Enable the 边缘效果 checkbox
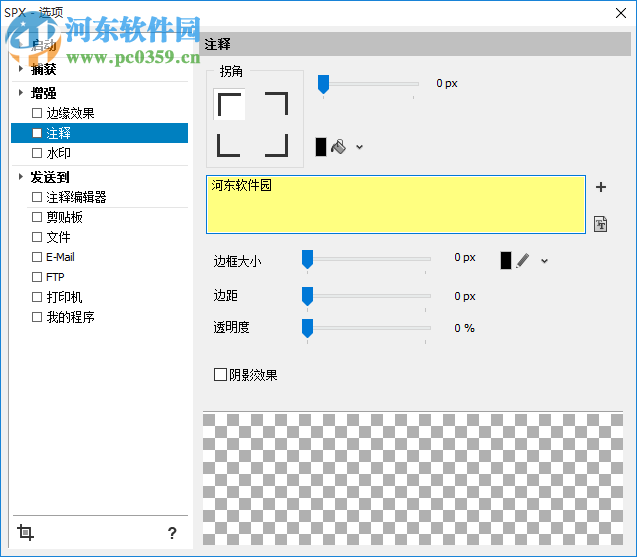This screenshot has width=637, height=557. point(37,113)
